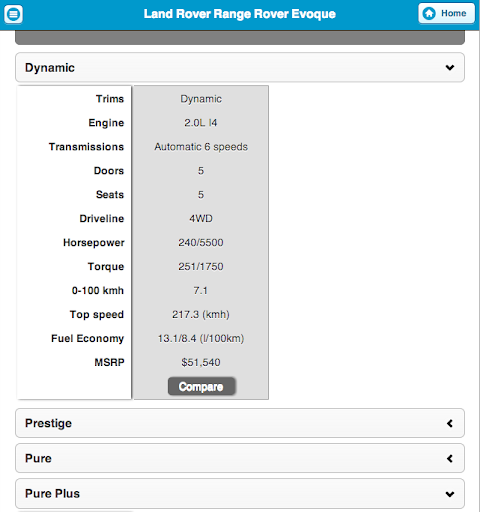Collapse the Dynamic trim section
The image size is (480, 512).
click(240, 67)
